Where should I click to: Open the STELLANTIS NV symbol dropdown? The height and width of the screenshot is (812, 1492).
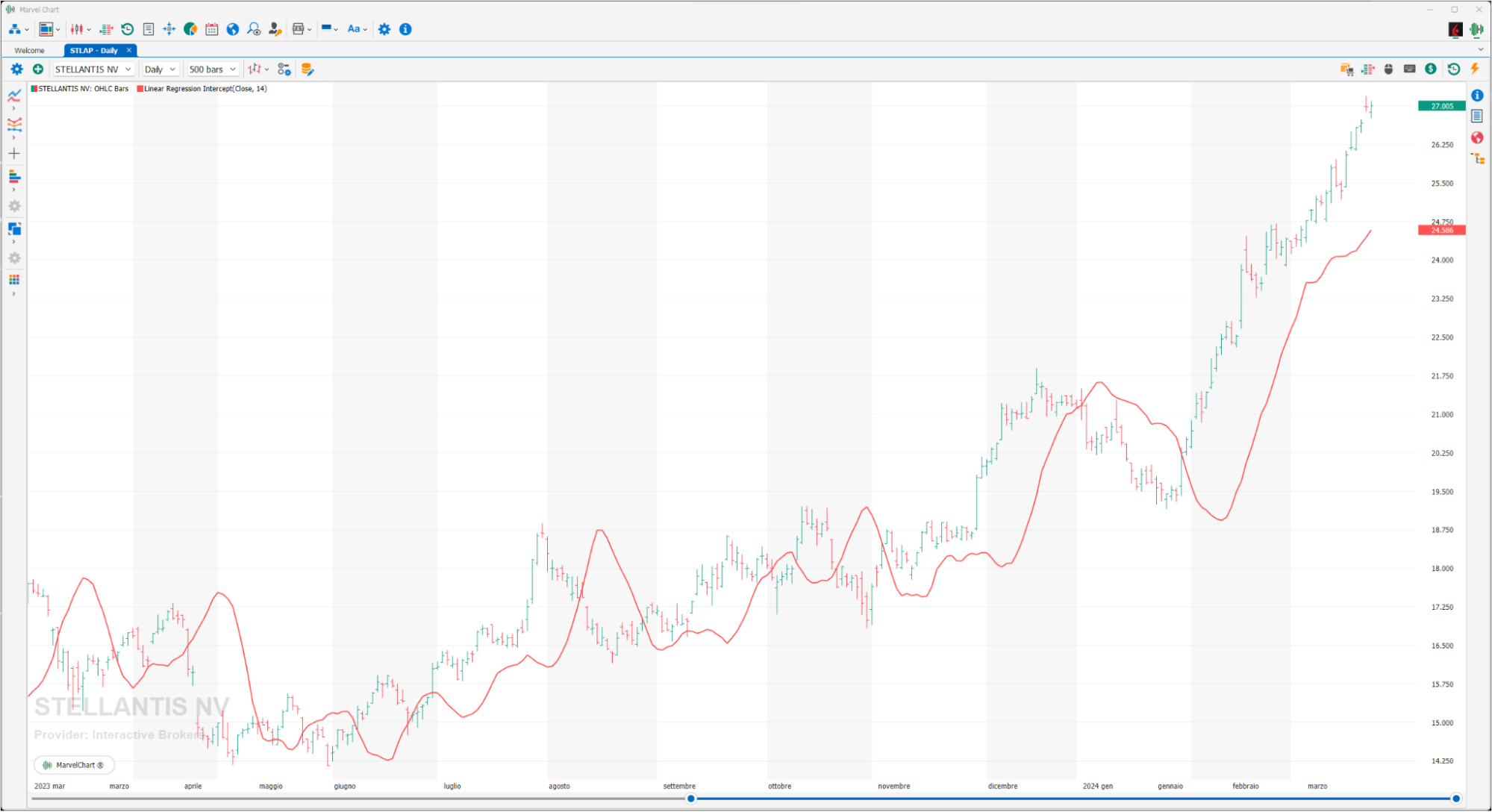(x=93, y=69)
